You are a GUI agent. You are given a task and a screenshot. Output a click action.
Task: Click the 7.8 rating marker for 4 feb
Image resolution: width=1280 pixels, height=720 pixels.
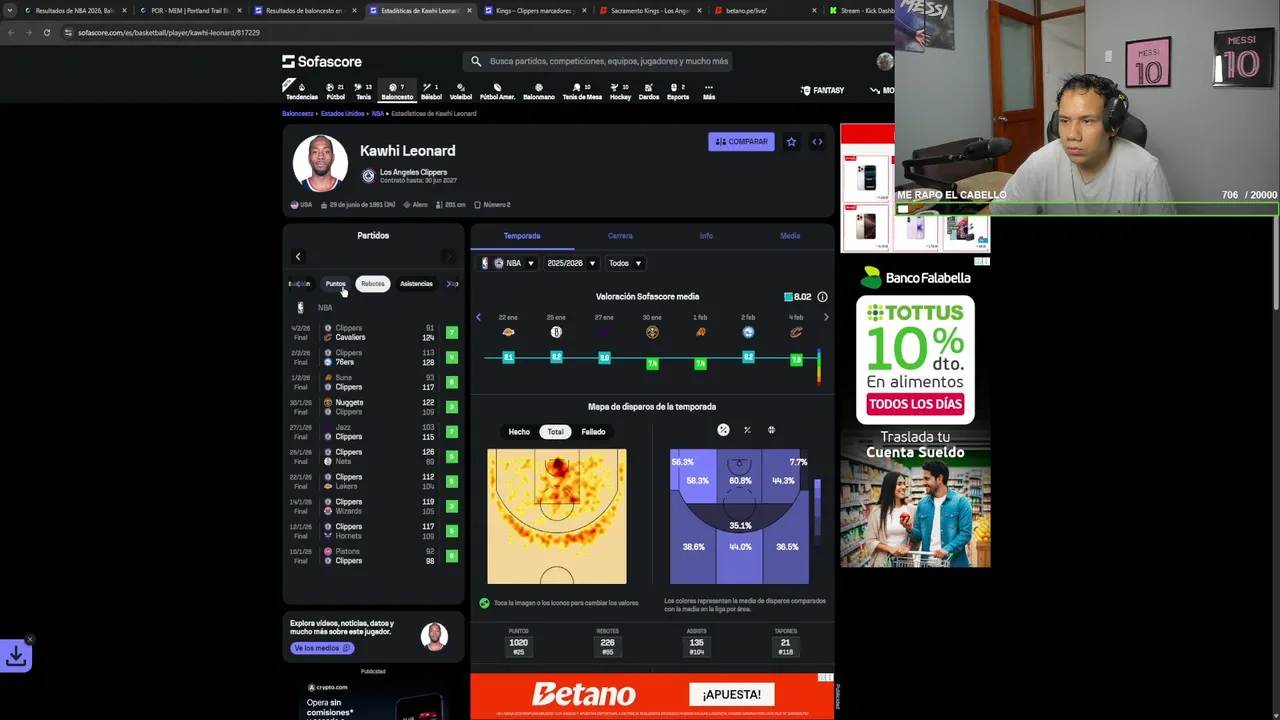pos(796,359)
